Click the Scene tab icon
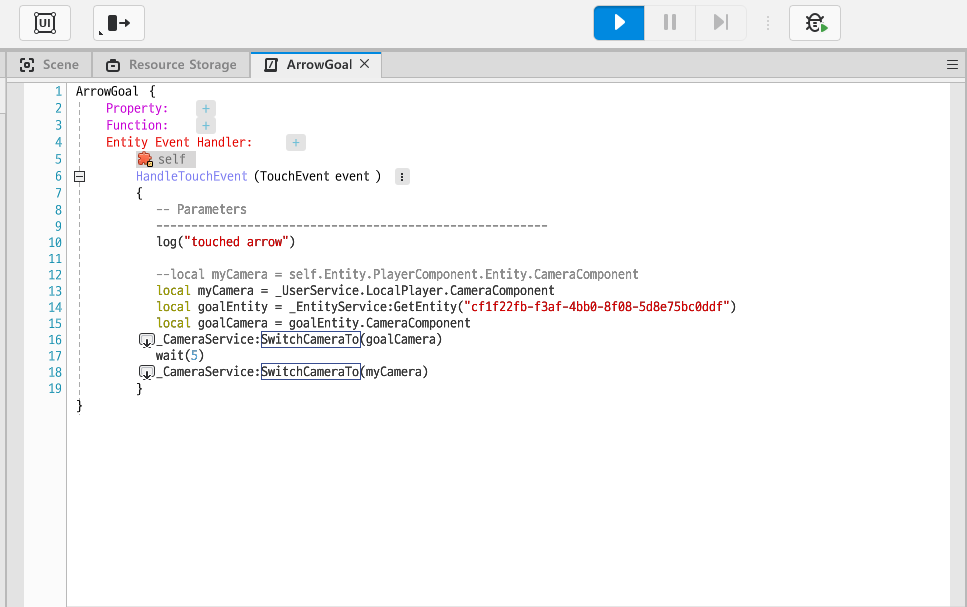Viewport: 967px width, 607px height. [x=27, y=65]
